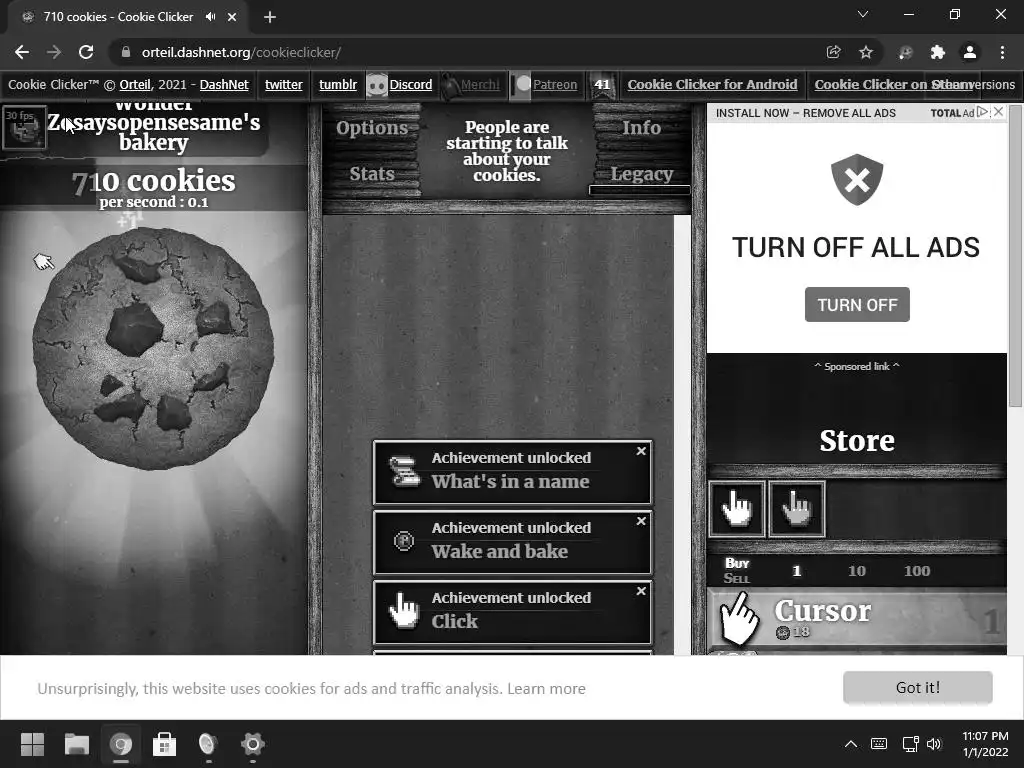Switch store to Sell mode
Screen dimensions: 1024x768
point(737,578)
